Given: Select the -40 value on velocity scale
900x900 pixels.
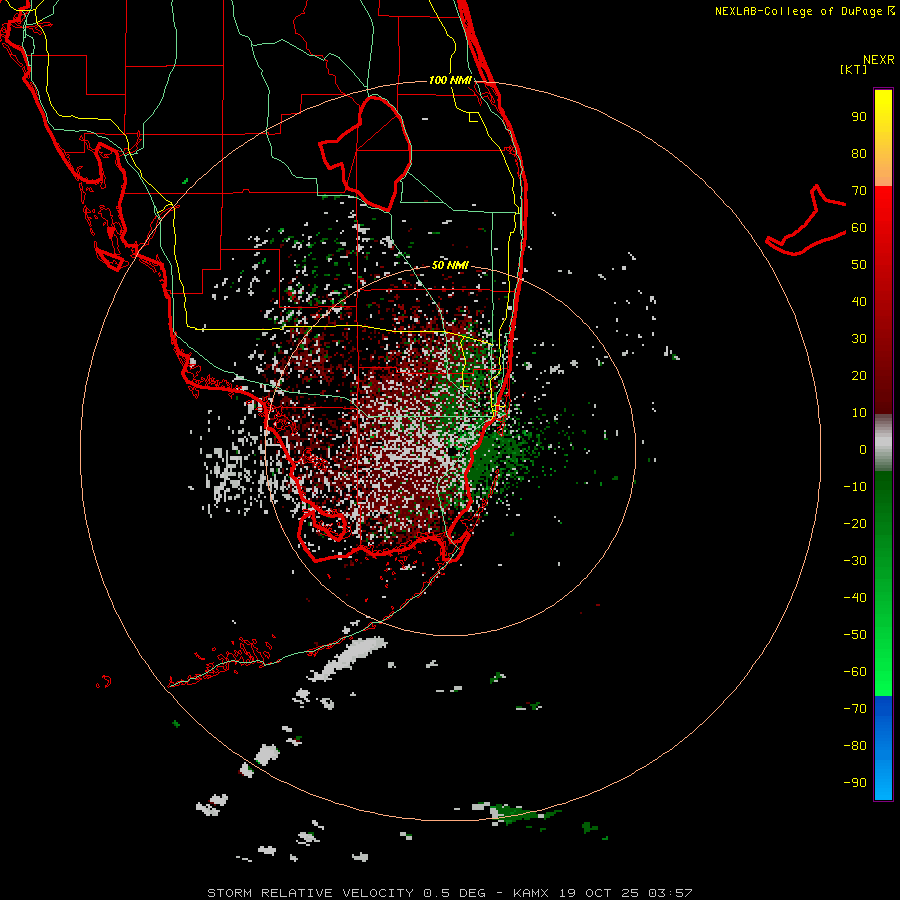Looking at the screenshot, I should pyautogui.click(x=855, y=598).
